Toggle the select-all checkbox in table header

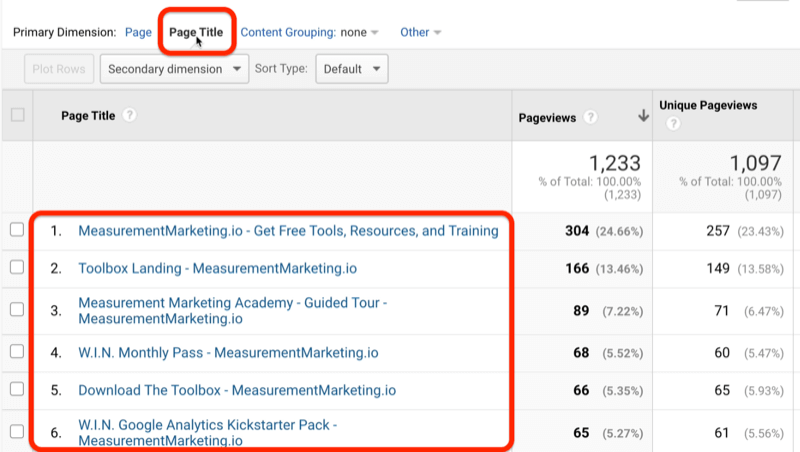(x=18, y=115)
